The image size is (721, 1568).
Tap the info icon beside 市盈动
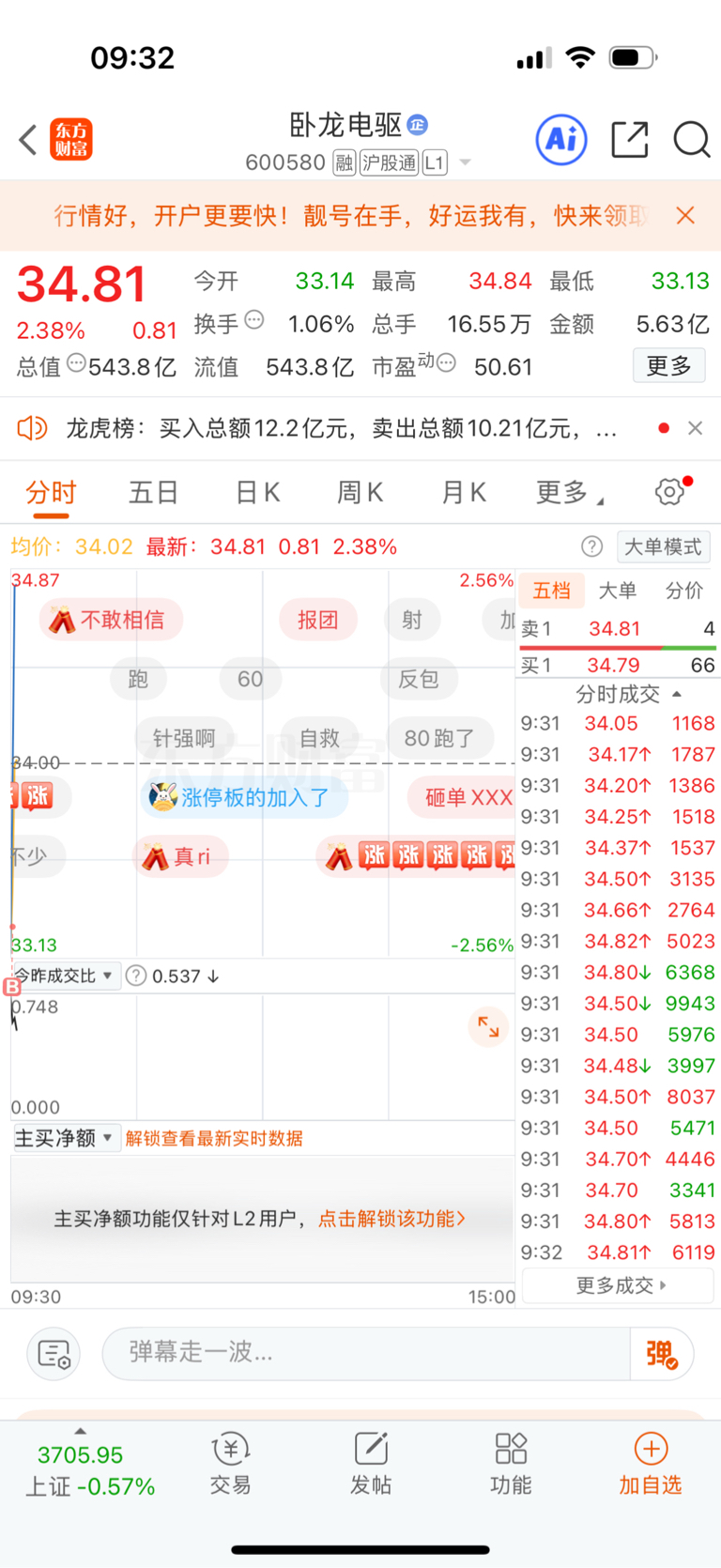click(446, 362)
